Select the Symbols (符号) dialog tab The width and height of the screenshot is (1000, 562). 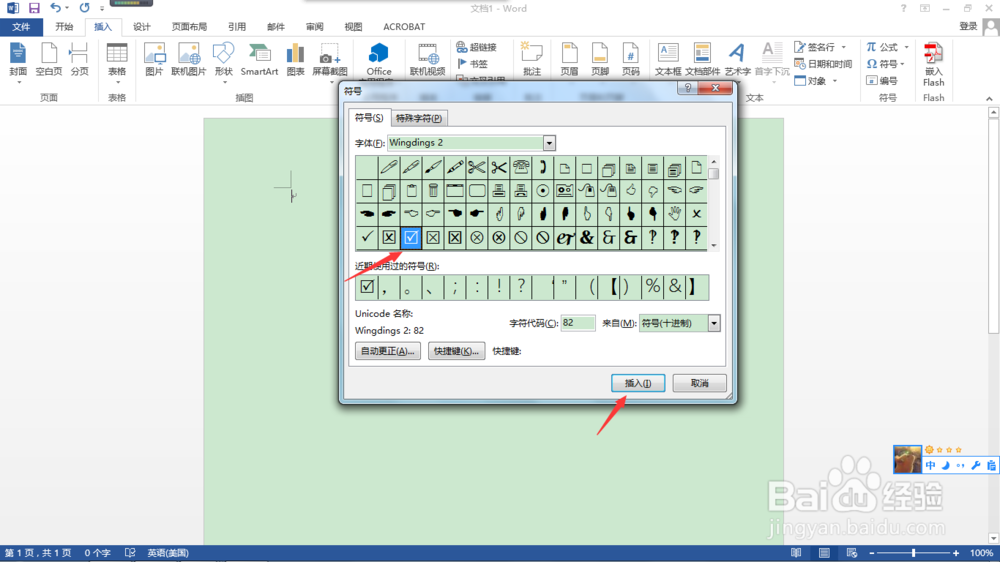coord(369,117)
